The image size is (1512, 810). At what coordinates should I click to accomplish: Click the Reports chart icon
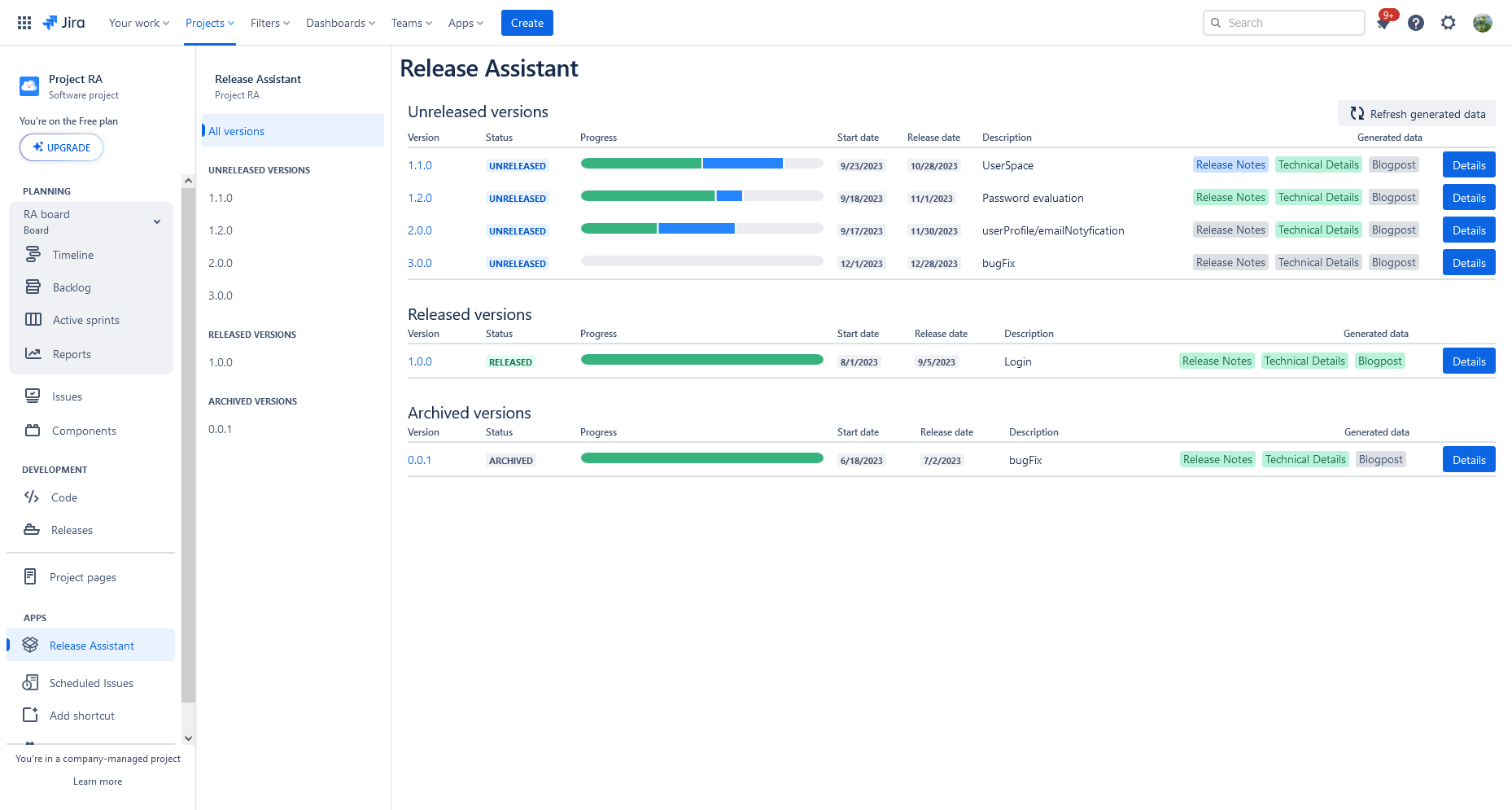tap(33, 354)
